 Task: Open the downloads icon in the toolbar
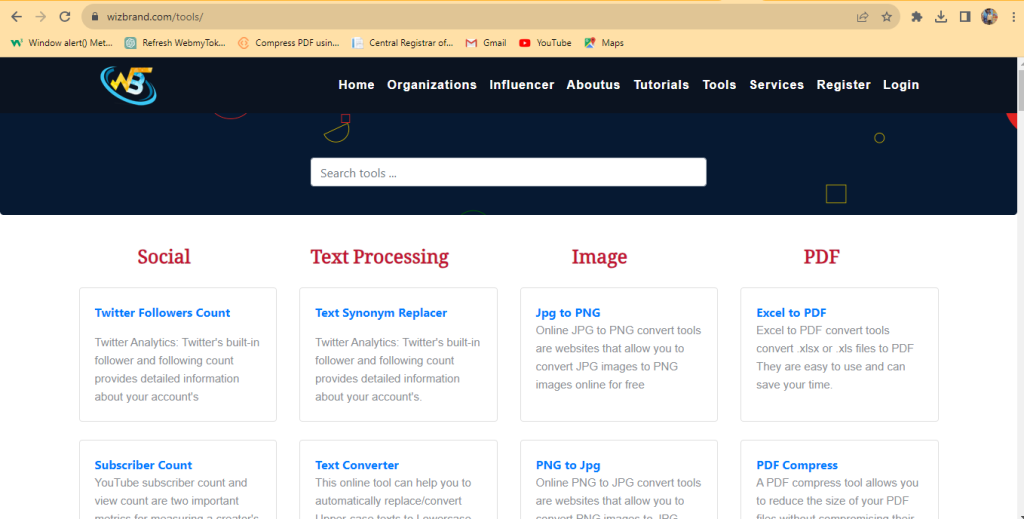tap(941, 17)
